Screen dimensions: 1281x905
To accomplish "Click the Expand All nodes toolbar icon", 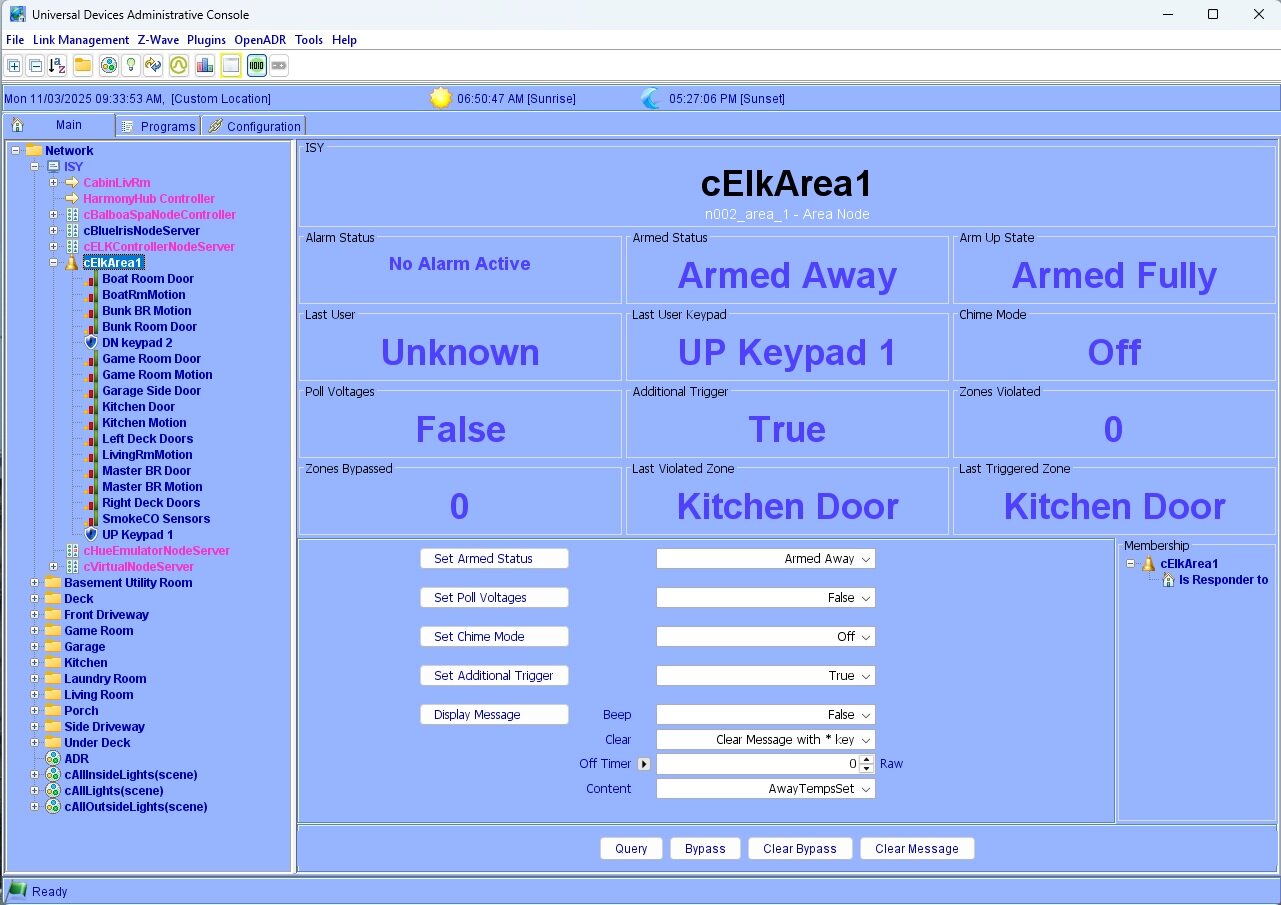I will click(14, 66).
